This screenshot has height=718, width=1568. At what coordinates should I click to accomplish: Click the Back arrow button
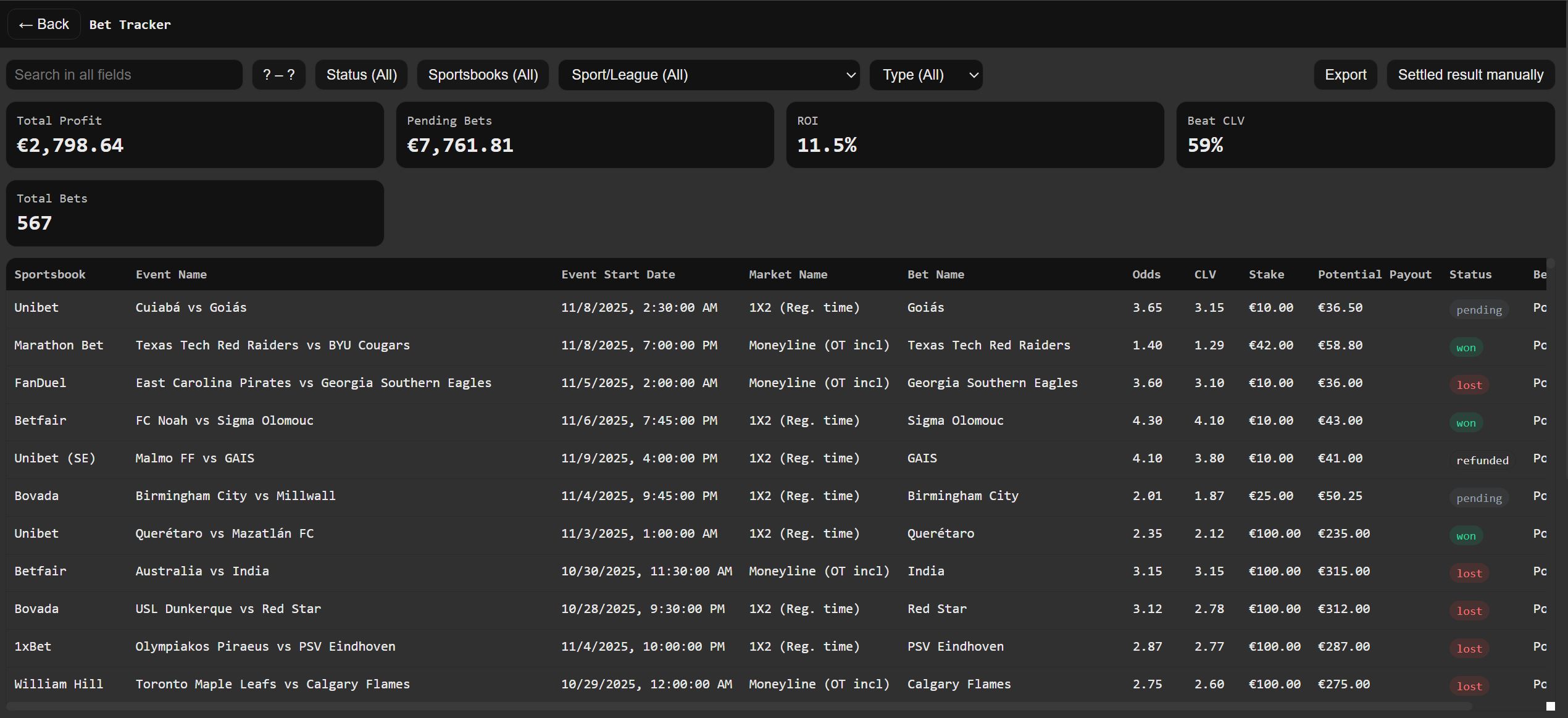(x=43, y=24)
